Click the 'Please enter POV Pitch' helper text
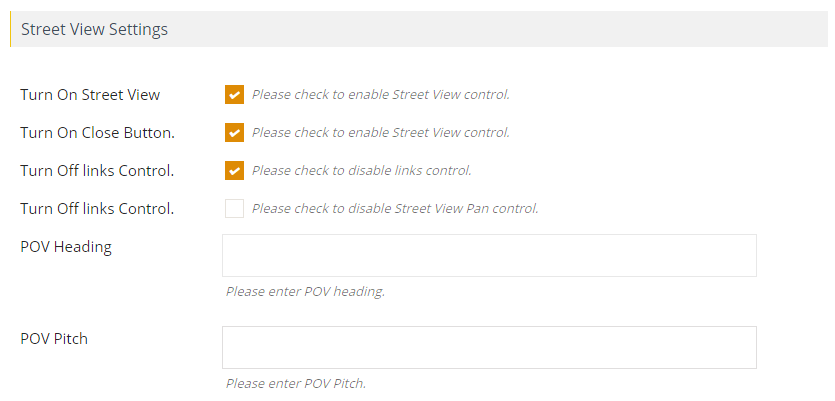The width and height of the screenshot is (835, 401). pos(296,383)
